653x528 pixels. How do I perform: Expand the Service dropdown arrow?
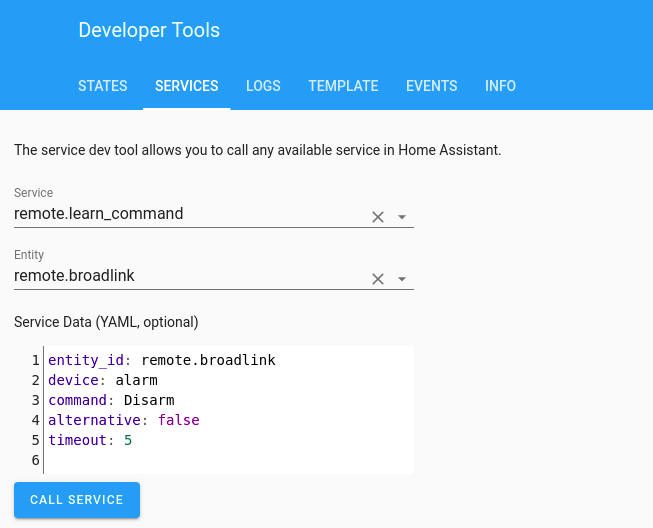[x=402, y=217]
